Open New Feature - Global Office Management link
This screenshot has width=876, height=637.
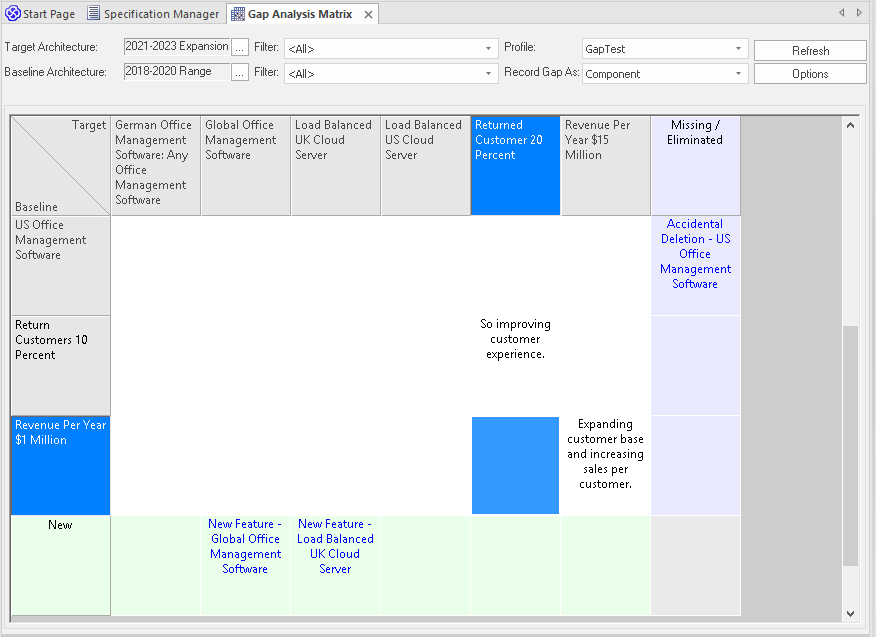tap(245, 546)
